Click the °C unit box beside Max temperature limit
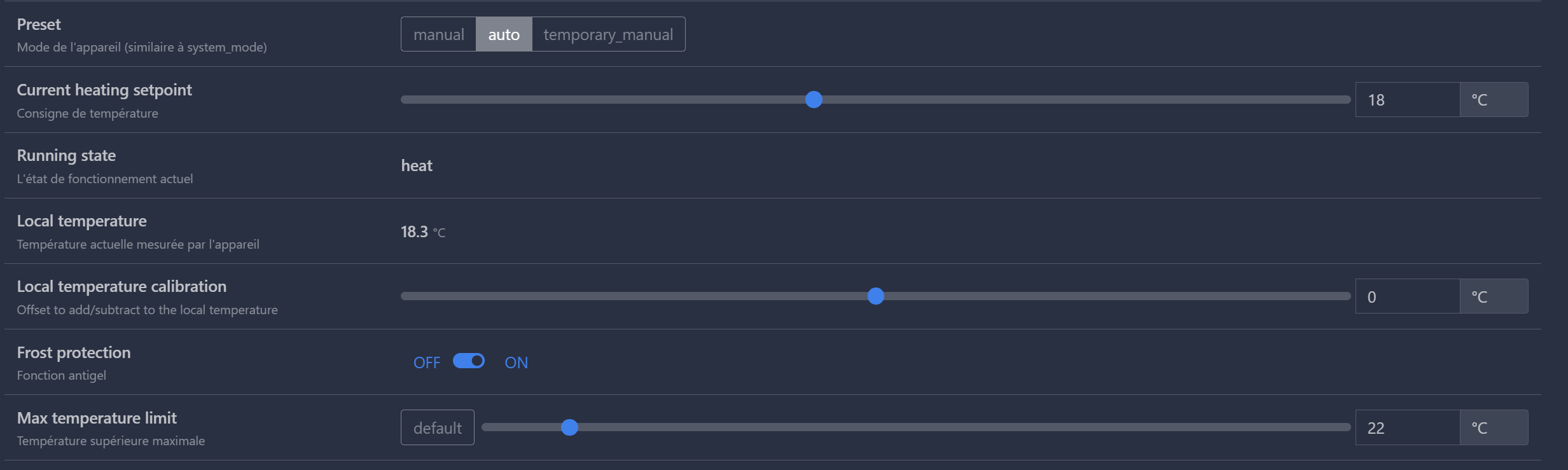The width and height of the screenshot is (1568, 470). point(1493,427)
